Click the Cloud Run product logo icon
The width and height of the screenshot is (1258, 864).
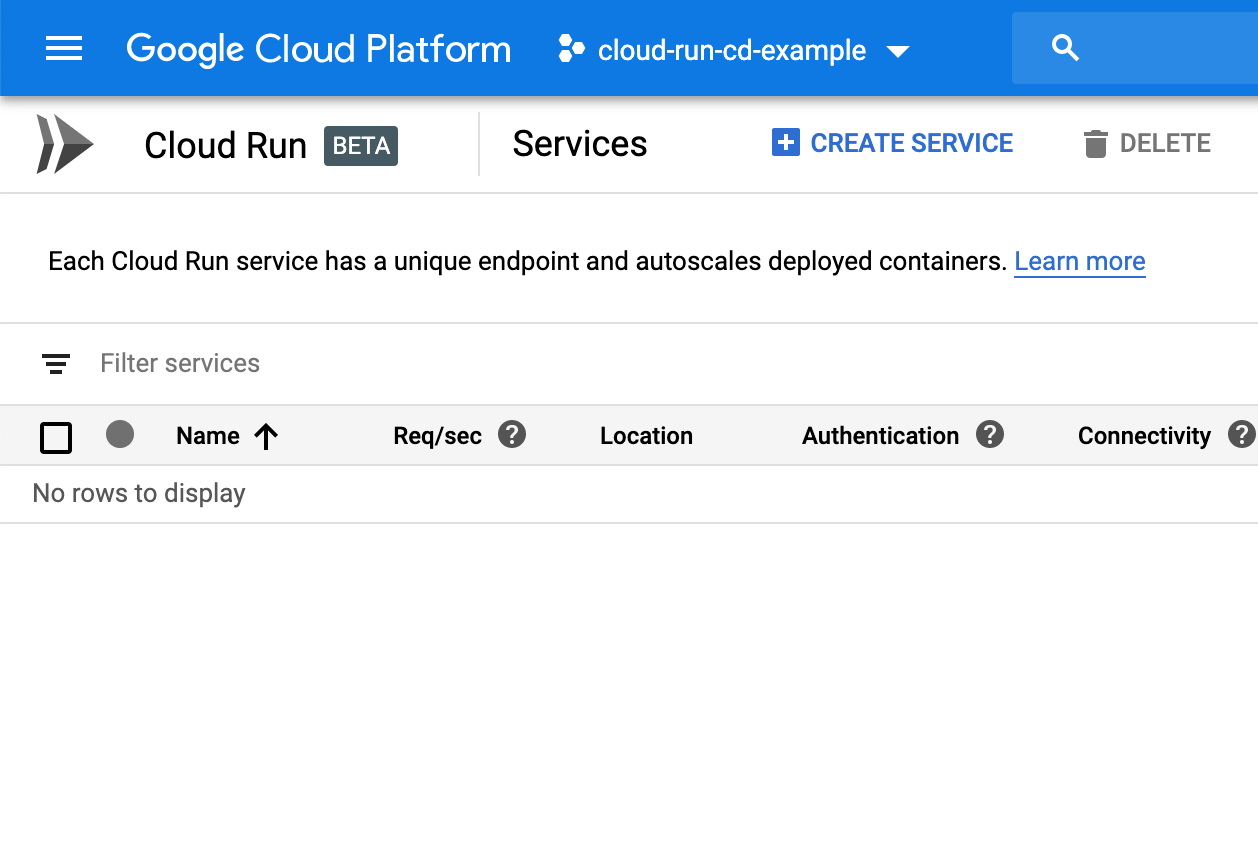click(x=65, y=144)
